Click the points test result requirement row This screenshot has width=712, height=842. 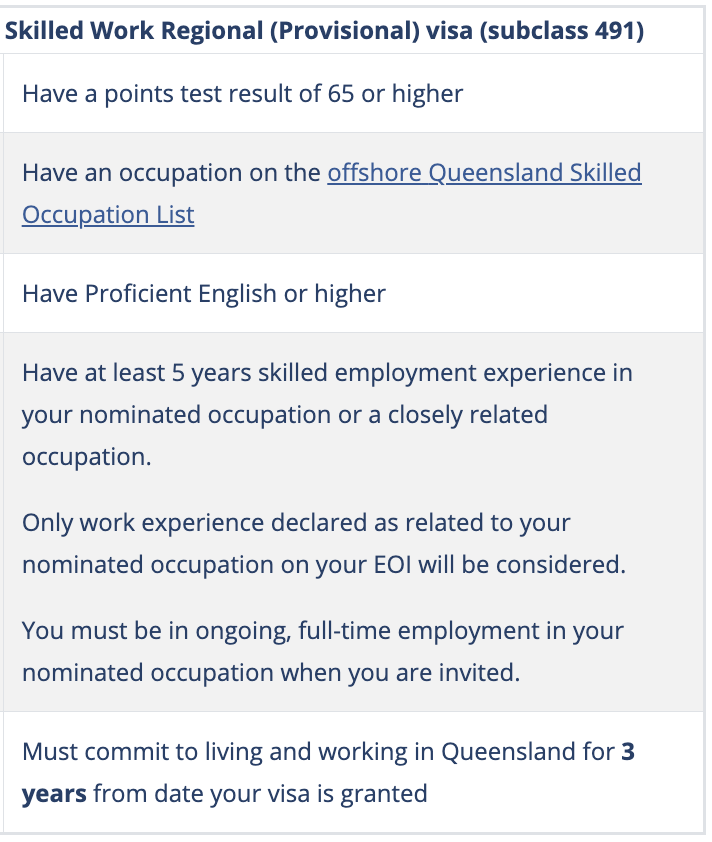pyautogui.click(x=243, y=94)
